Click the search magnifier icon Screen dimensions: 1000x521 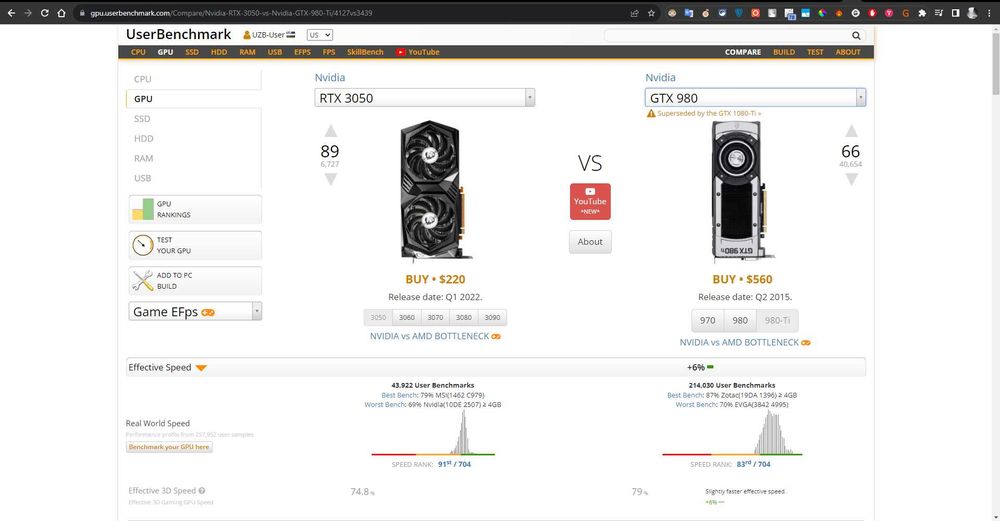[856, 36]
